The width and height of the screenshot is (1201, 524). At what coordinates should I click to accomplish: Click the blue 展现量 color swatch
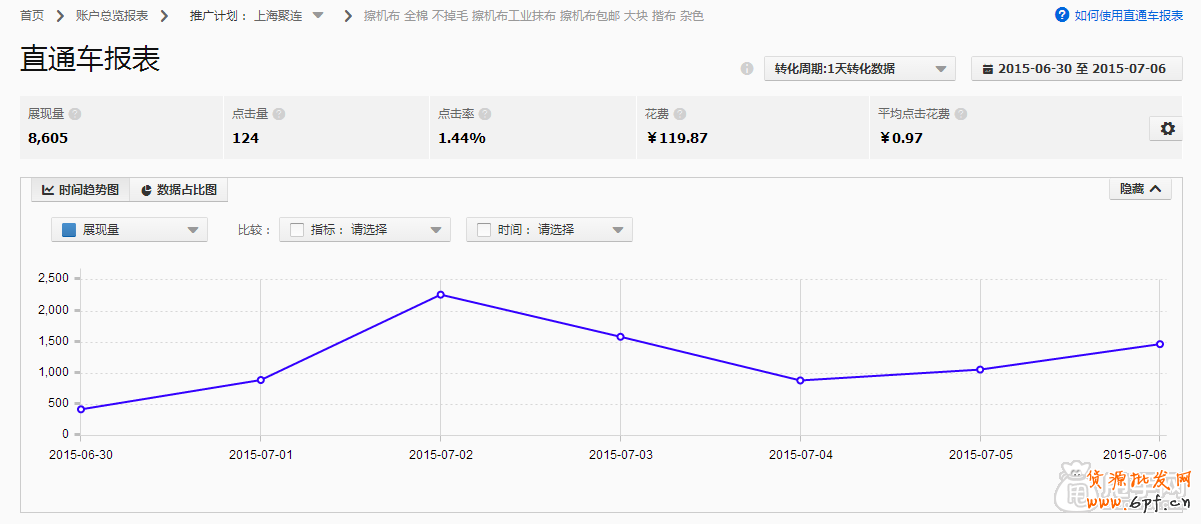[x=69, y=230]
